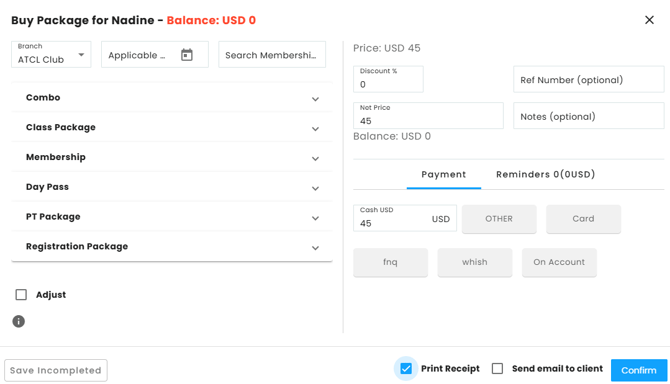Expand the PT Package section

pos(172,217)
